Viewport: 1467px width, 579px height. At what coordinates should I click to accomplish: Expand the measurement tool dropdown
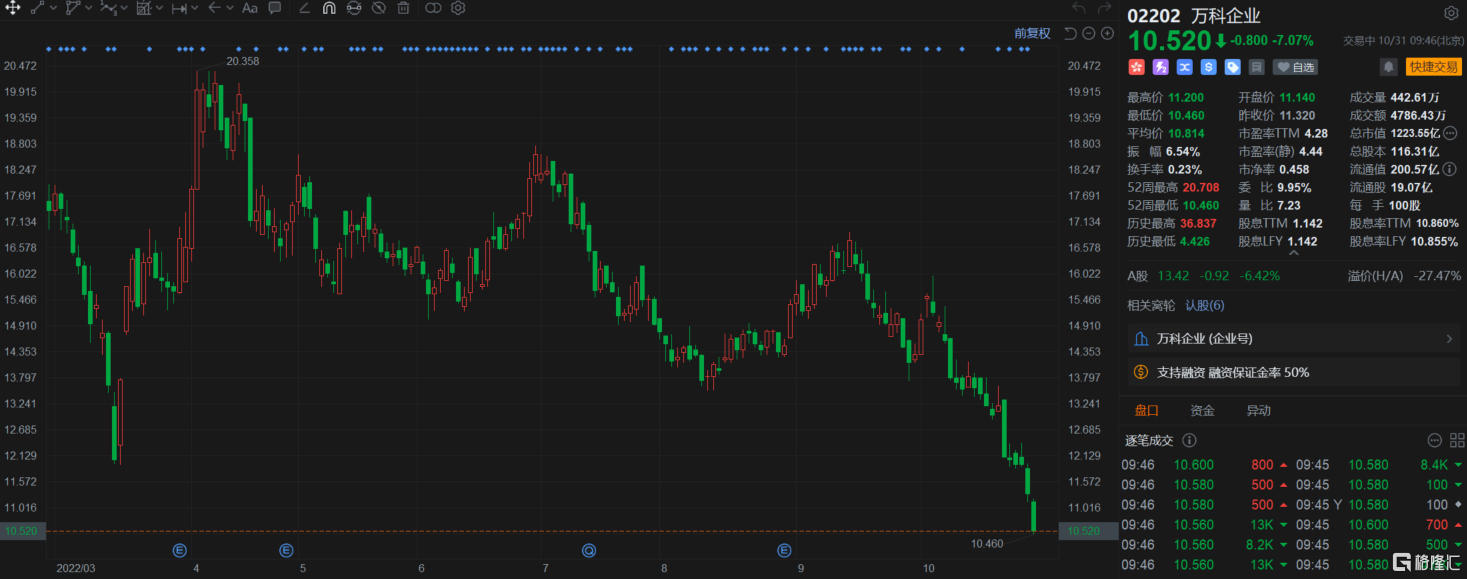pos(195,8)
